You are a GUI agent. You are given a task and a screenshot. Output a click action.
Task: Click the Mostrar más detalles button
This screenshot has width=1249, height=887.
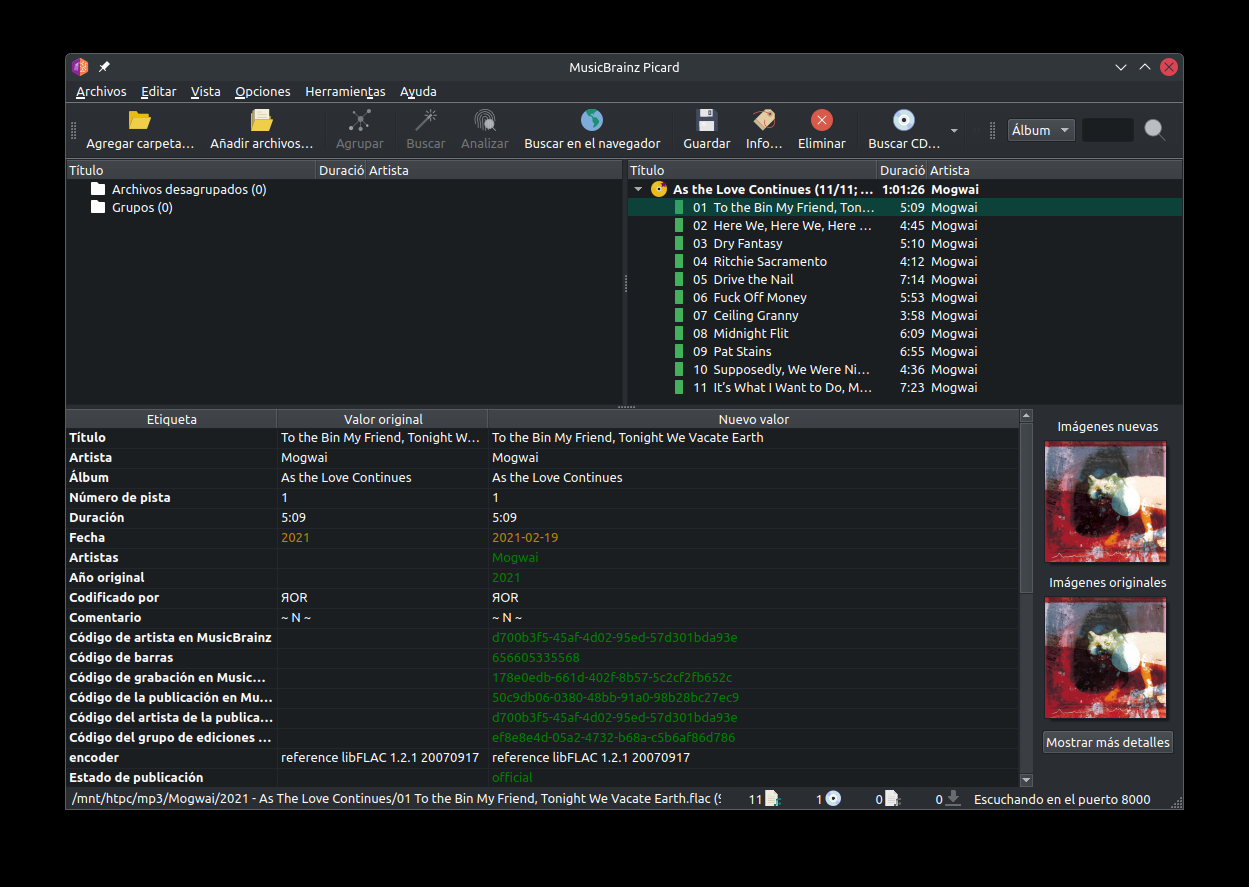pos(1108,742)
